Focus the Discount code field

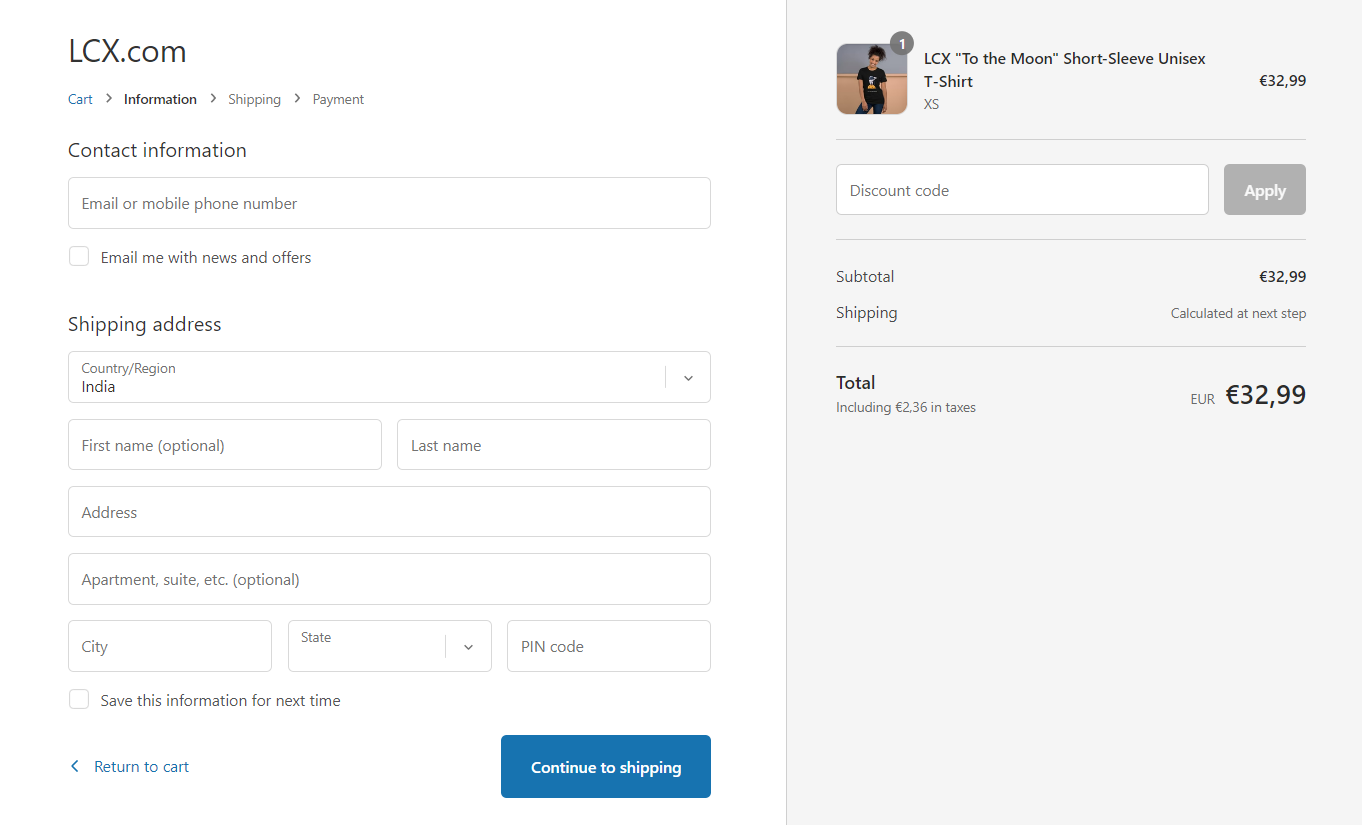1022,190
